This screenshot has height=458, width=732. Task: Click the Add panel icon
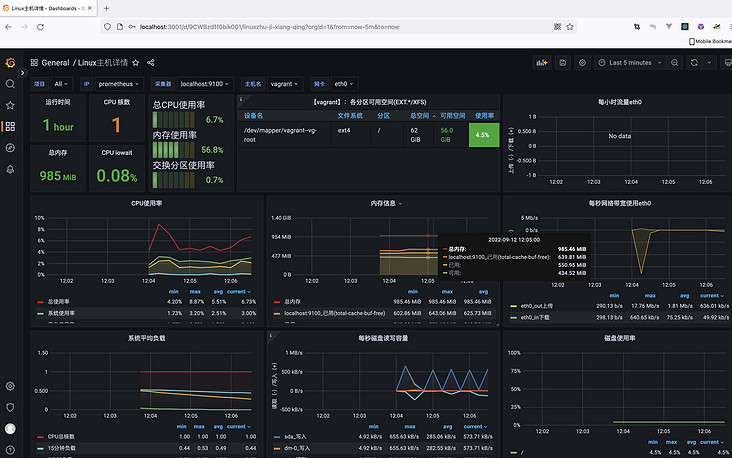pyautogui.click(x=542, y=62)
